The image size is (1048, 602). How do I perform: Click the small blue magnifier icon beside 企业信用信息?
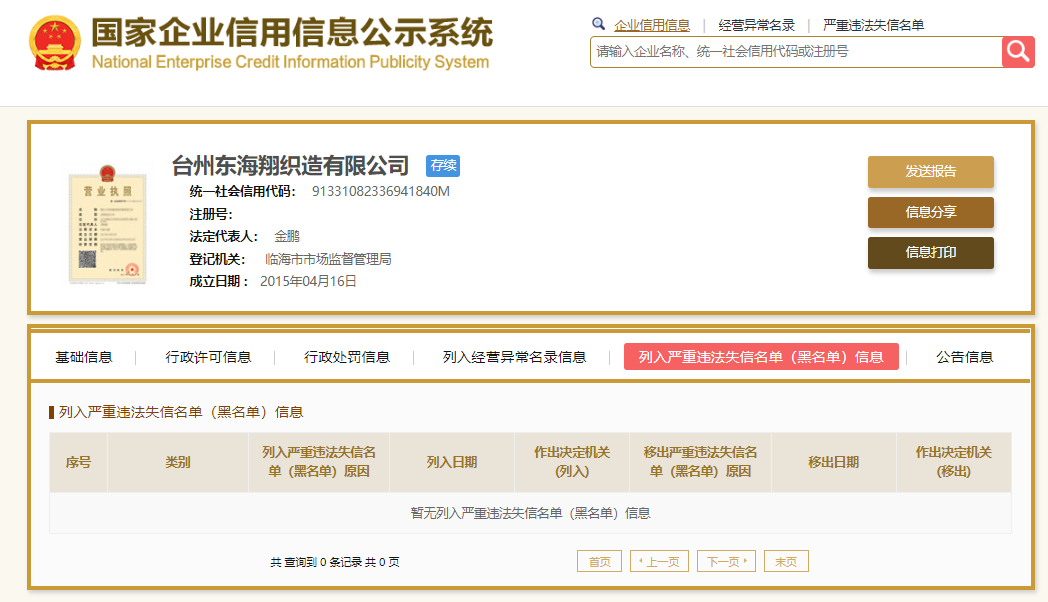click(598, 24)
